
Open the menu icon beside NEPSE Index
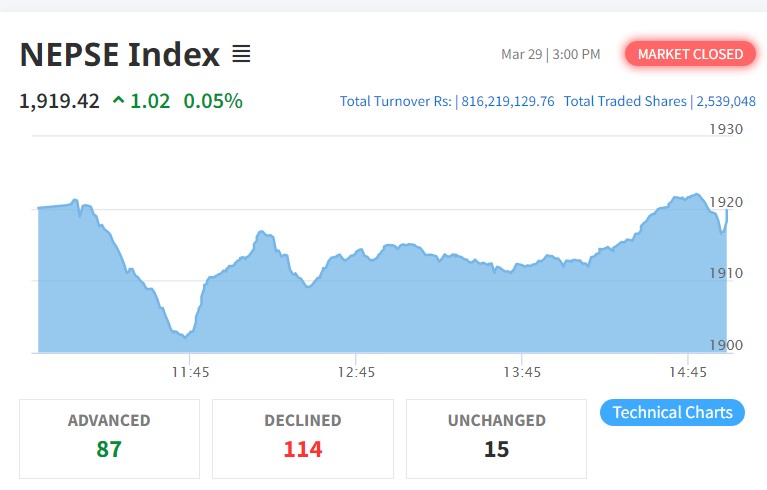(x=241, y=54)
